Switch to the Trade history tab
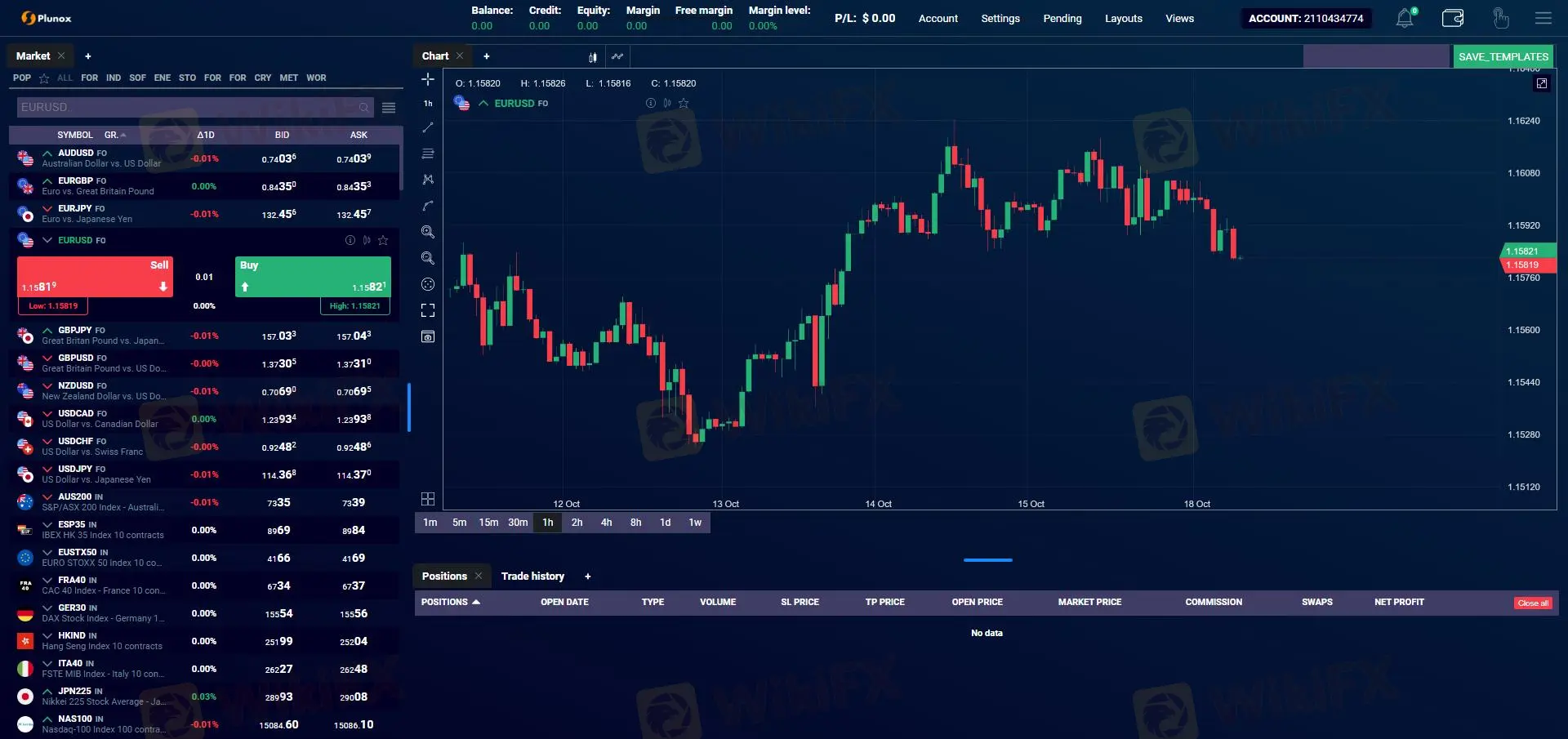 coord(532,576)
